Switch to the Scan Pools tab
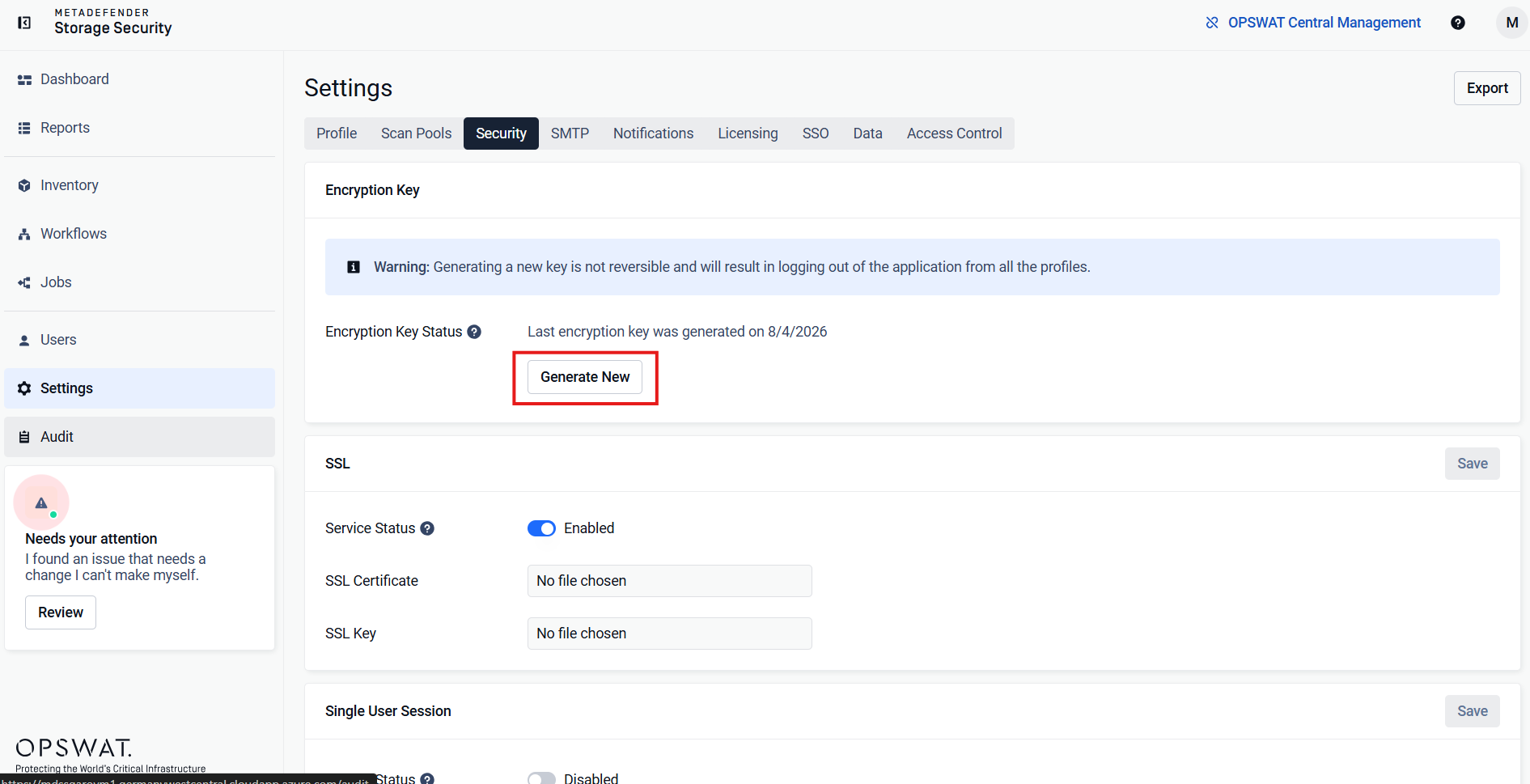The height and width of the screenshot is (784, 1530). [416, 133]
